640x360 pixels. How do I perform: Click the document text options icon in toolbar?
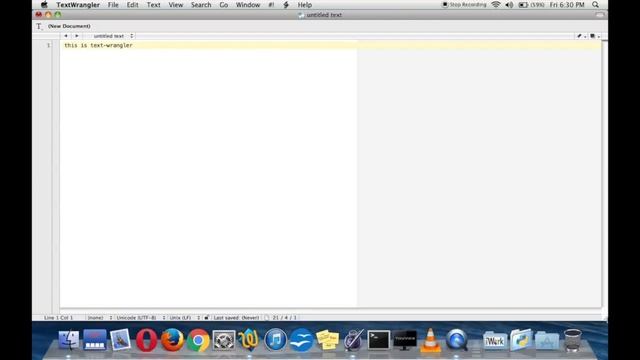click(x=39, y=26)
